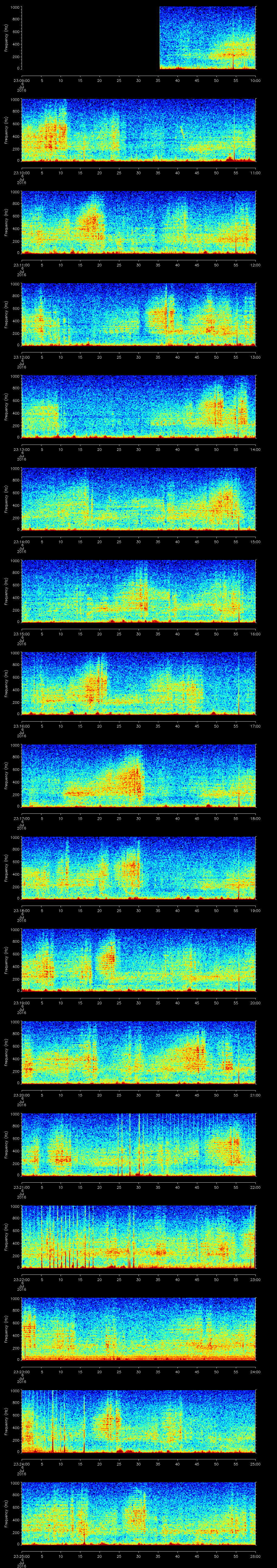The width and height of the screenshot is (277, 1568).
Task: Click the 23:22:00 start time label
Action: [22, 1279]
